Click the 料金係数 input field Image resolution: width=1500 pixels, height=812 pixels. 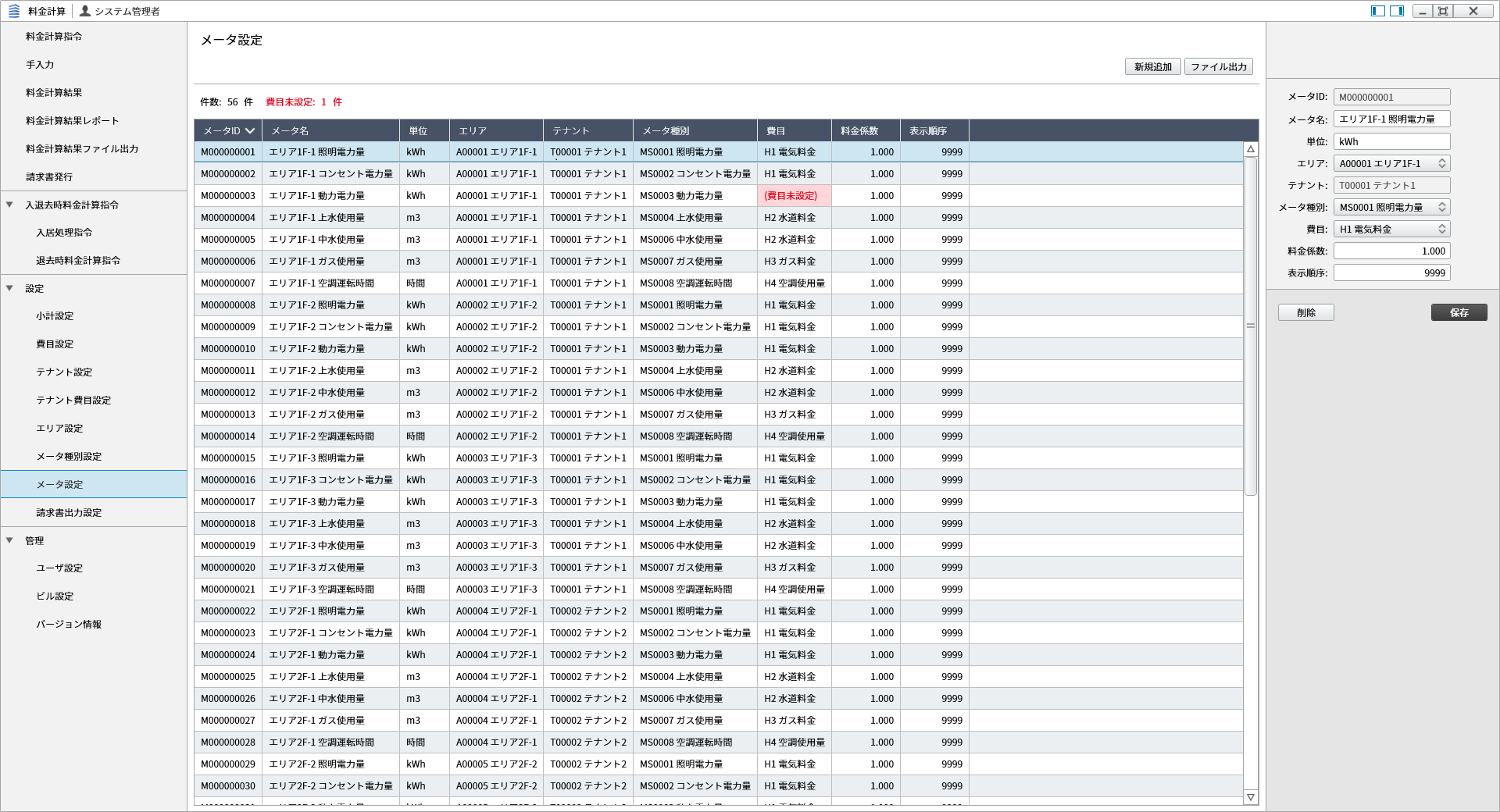pyautogui.click(x=1391, y=251)
